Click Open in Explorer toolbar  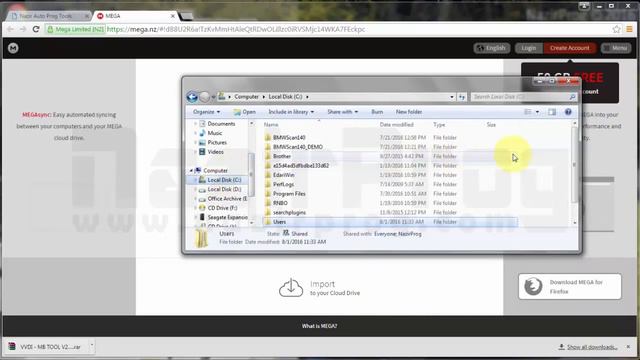pos(244,112)
